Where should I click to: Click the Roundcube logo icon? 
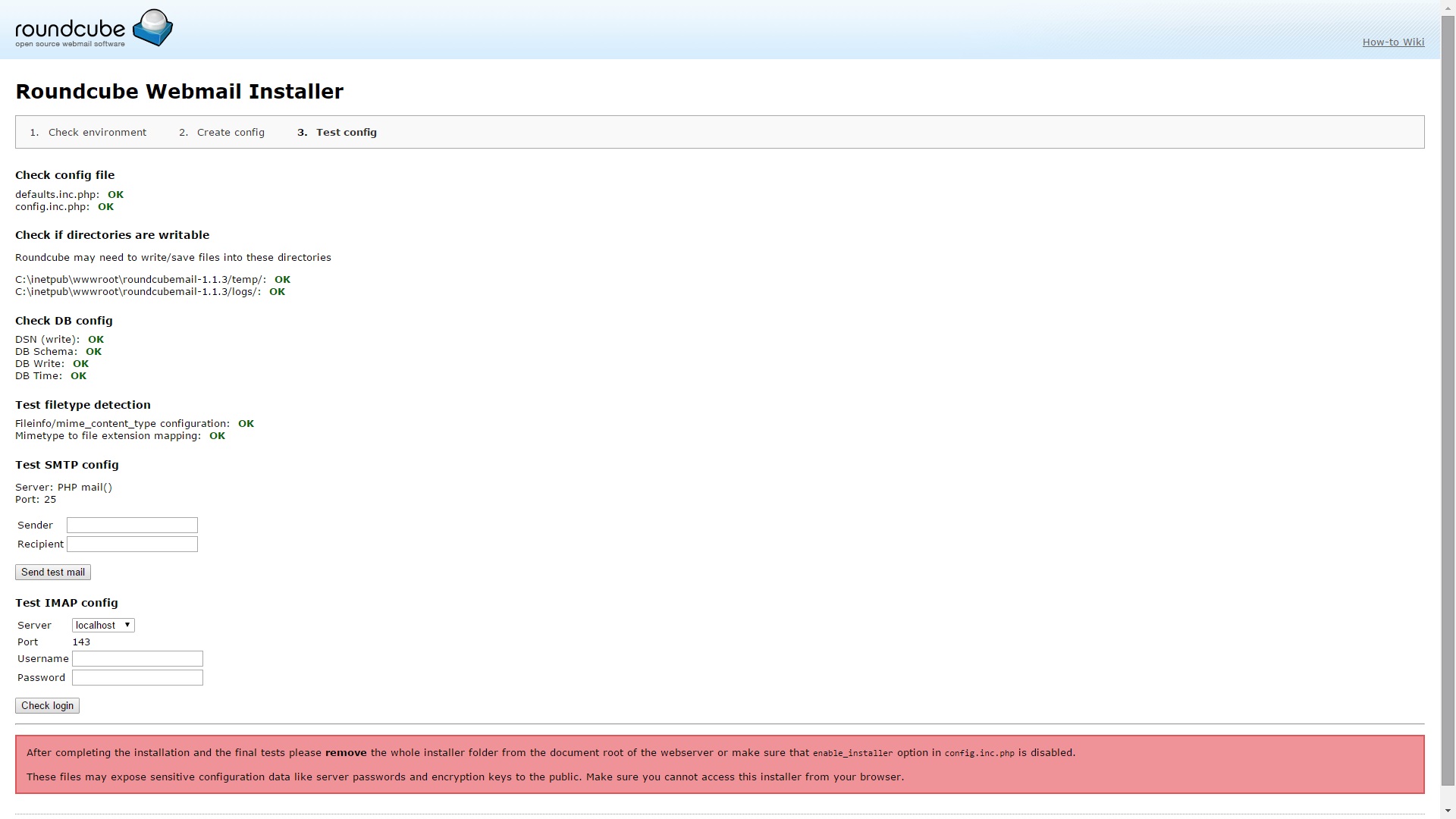point(153,28)
